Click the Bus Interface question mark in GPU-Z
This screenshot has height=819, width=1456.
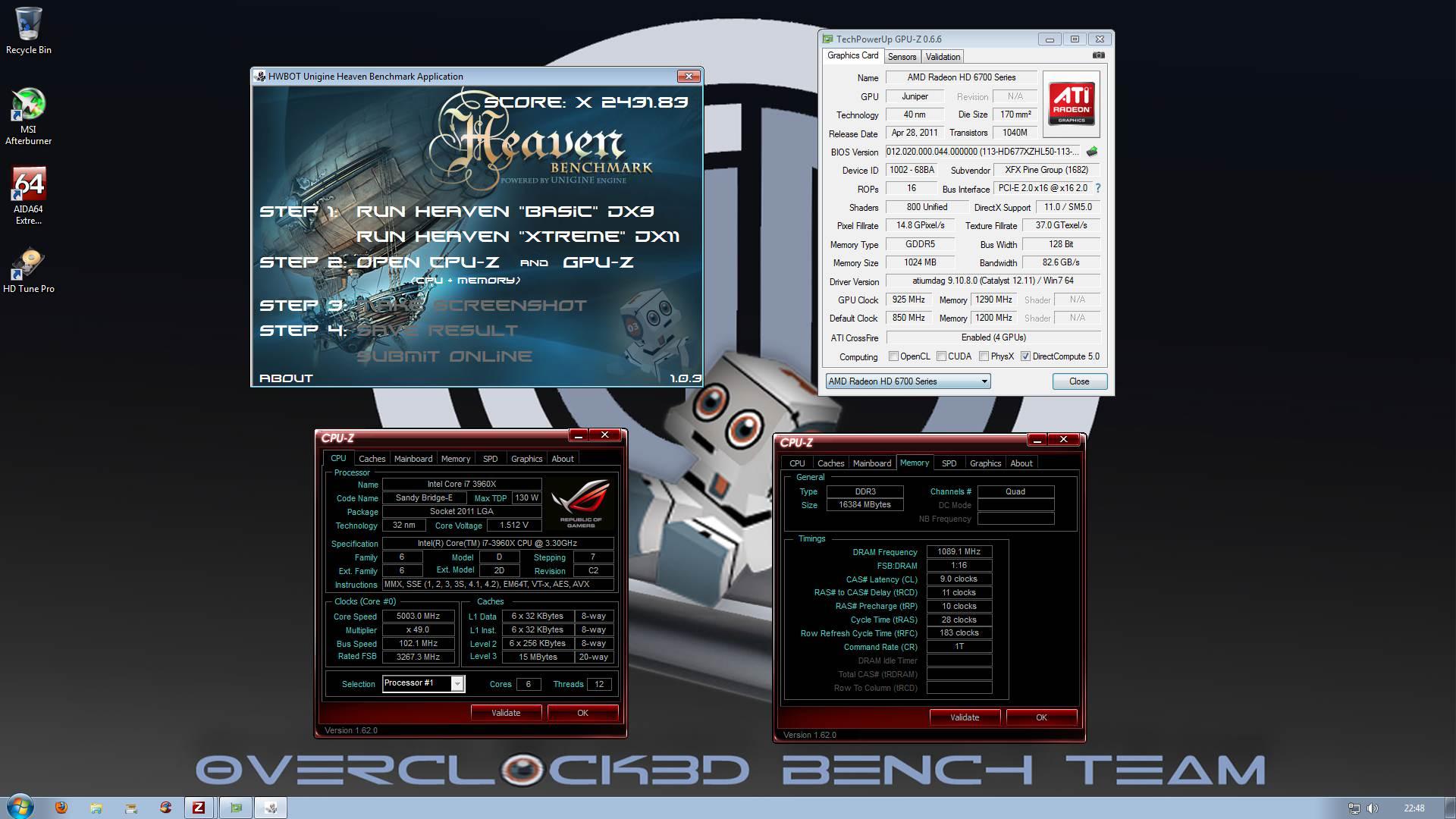click(1097, 188)
